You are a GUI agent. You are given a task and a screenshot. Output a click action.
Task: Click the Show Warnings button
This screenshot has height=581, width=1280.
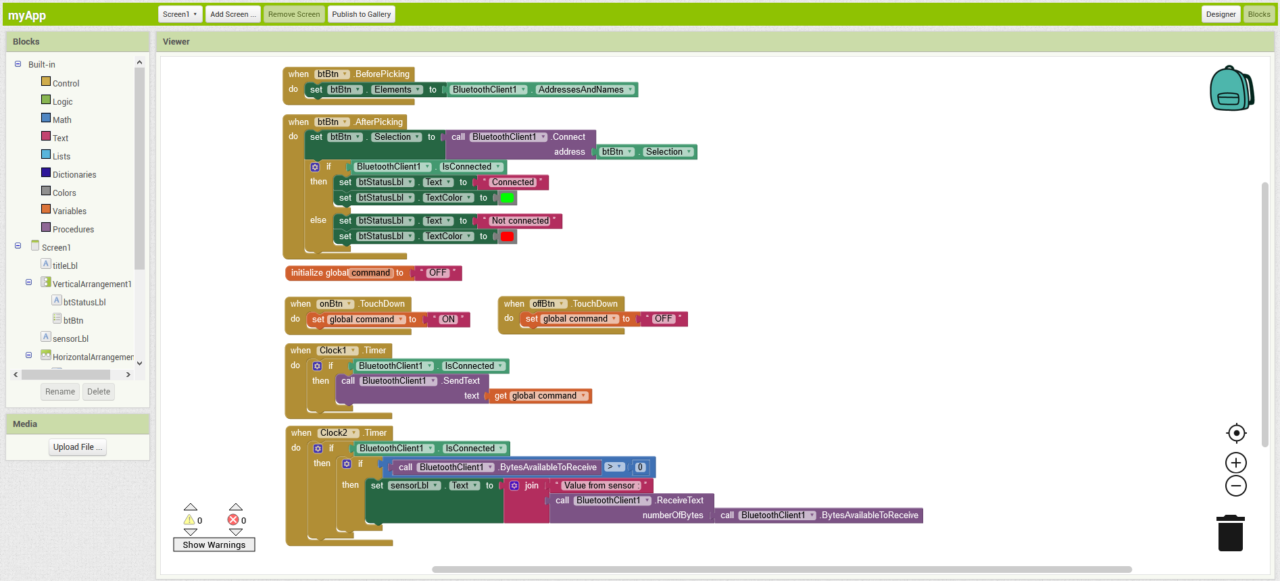point(213,545)
